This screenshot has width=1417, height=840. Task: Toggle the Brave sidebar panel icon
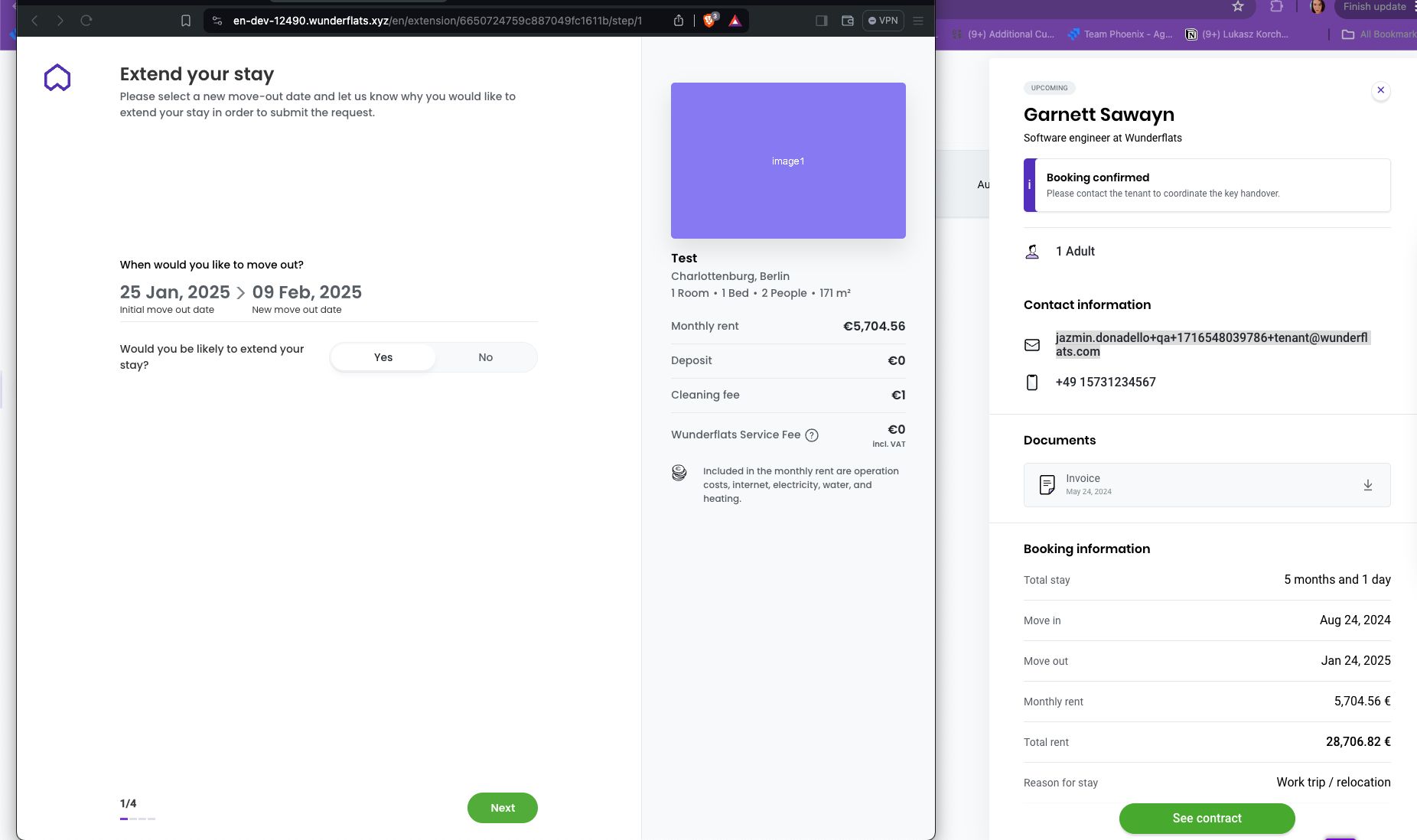coord(821,21)
